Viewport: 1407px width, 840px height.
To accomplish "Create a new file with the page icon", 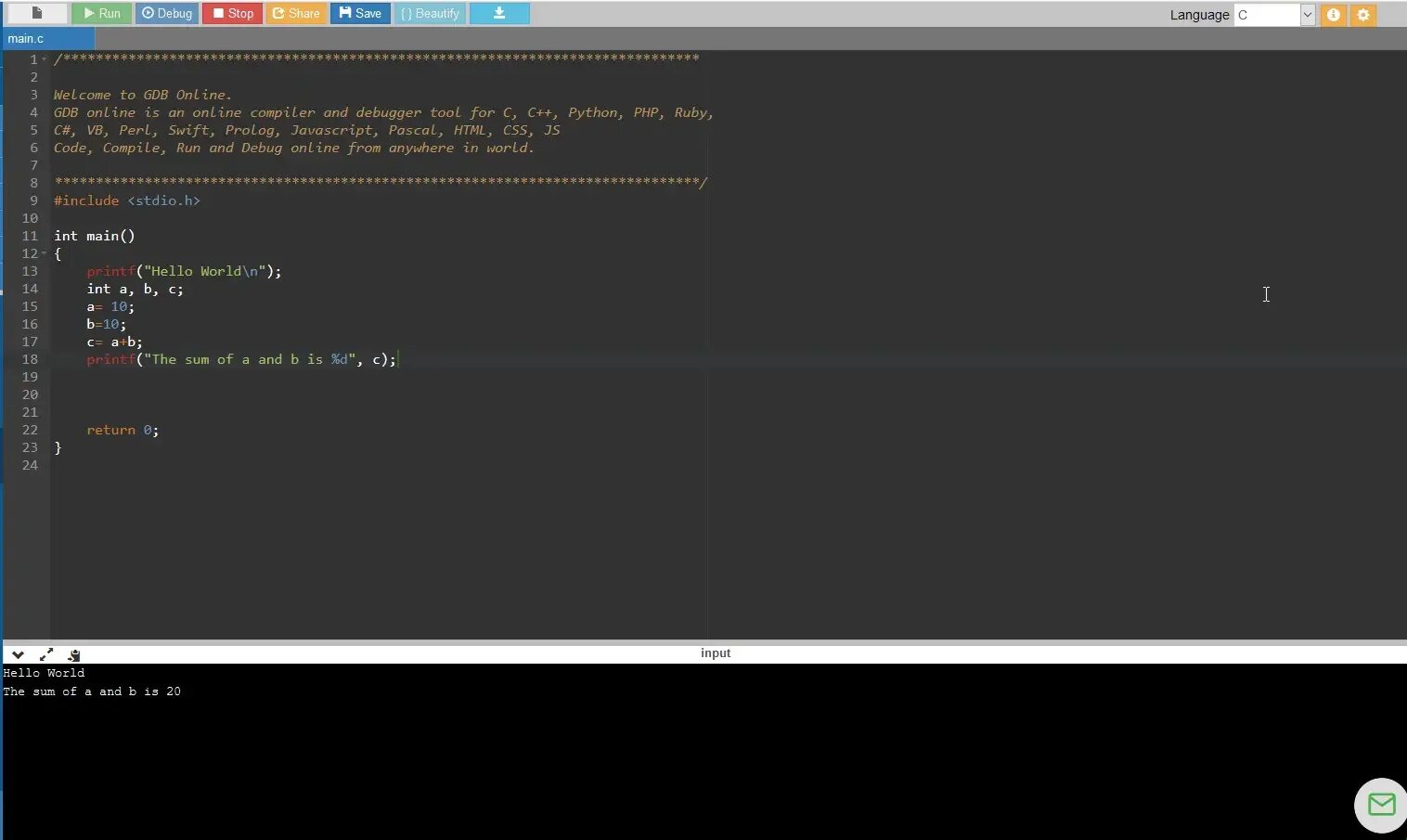I will (37, 13).
